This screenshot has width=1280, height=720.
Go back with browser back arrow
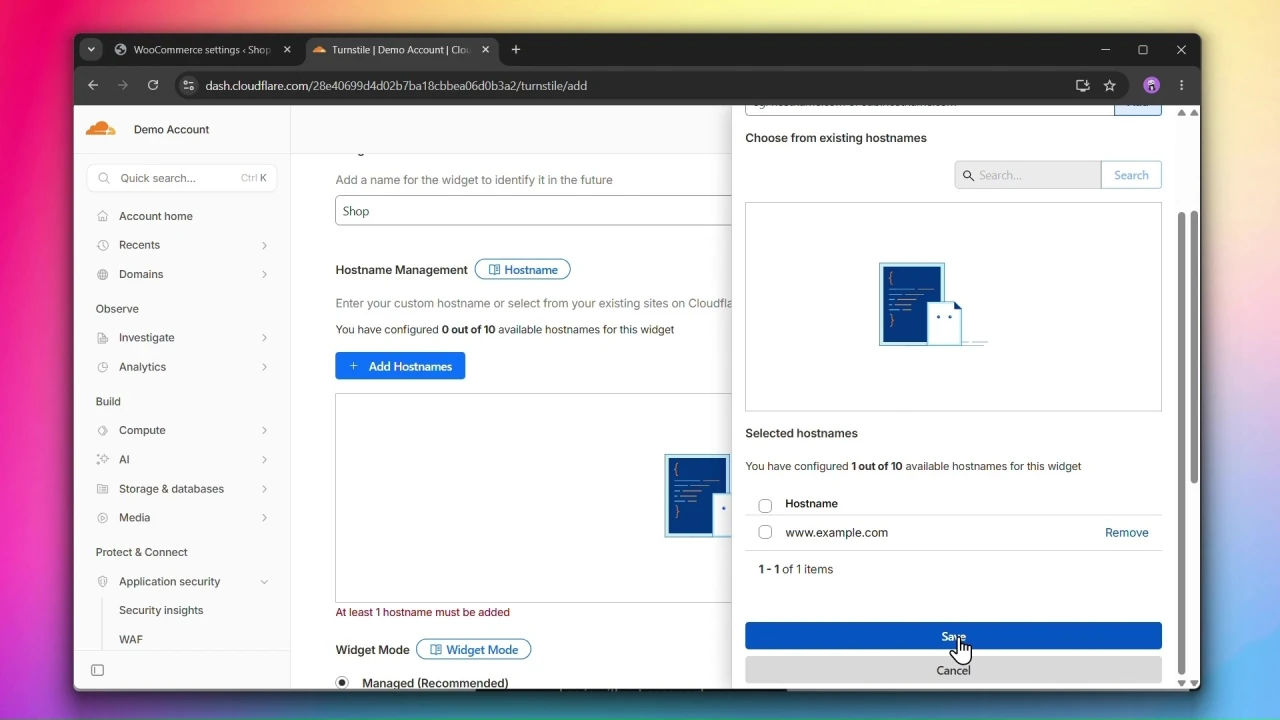pyautogui.click(x=93, y=86)
